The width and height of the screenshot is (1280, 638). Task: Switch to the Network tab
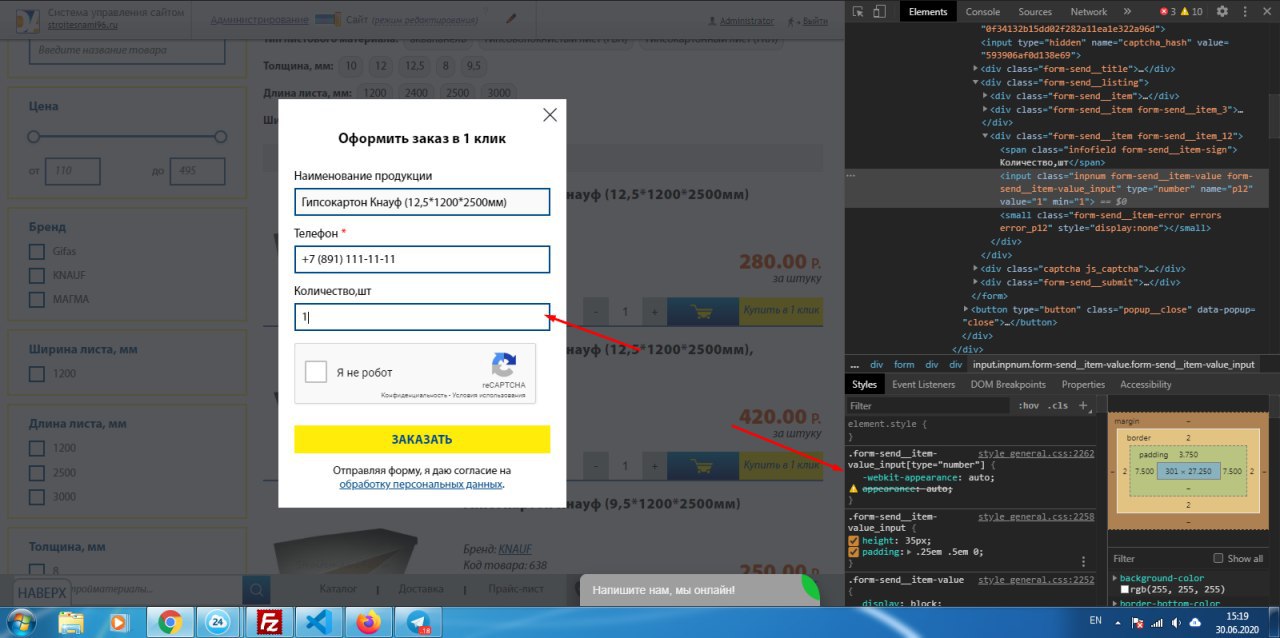tap(1089, 12)
